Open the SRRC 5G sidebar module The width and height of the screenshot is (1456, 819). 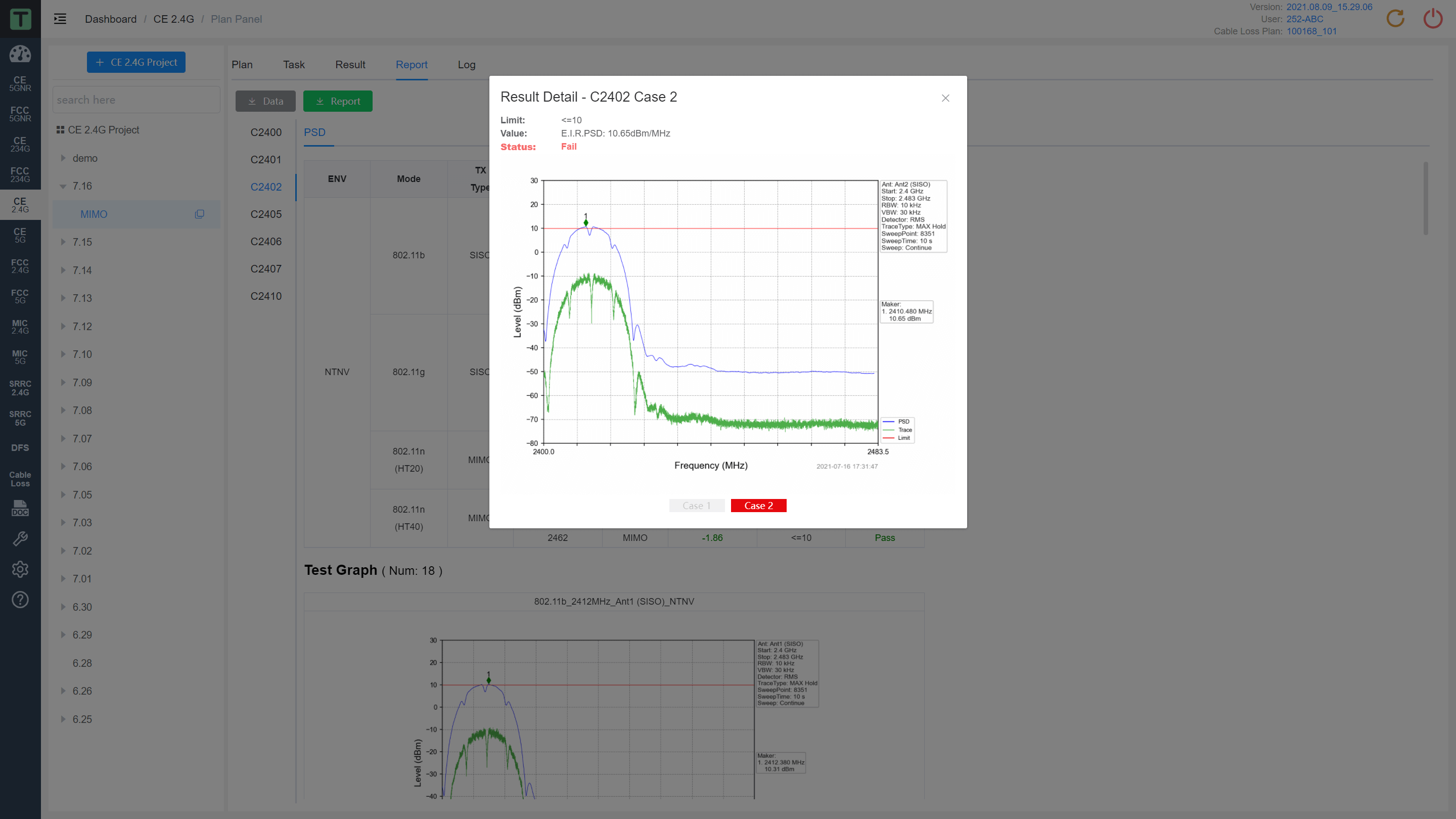(x=20, y=418)
